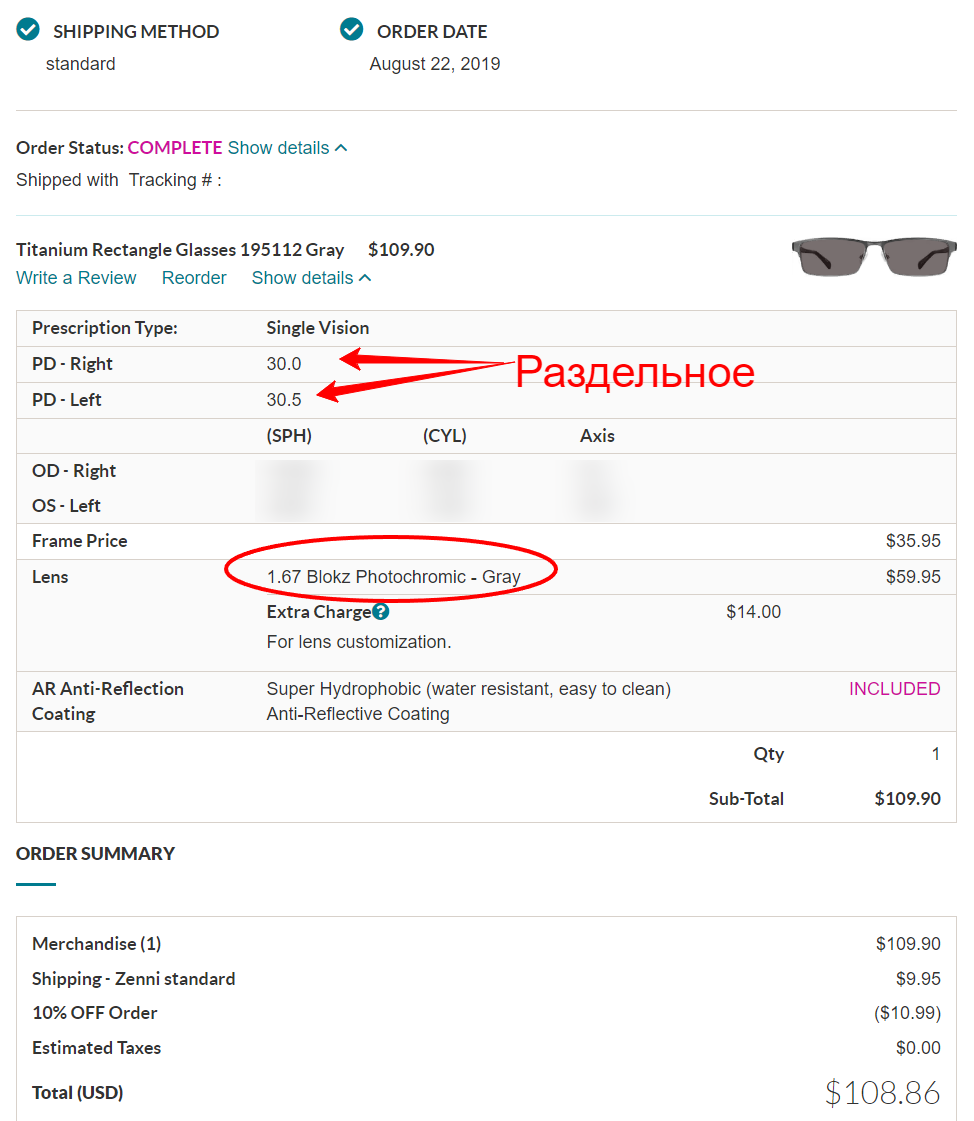Viewport: 974px width, 1121px height.
Task: Open the Write a Review link
Action: pyautogui.click(x=76, y=278)
